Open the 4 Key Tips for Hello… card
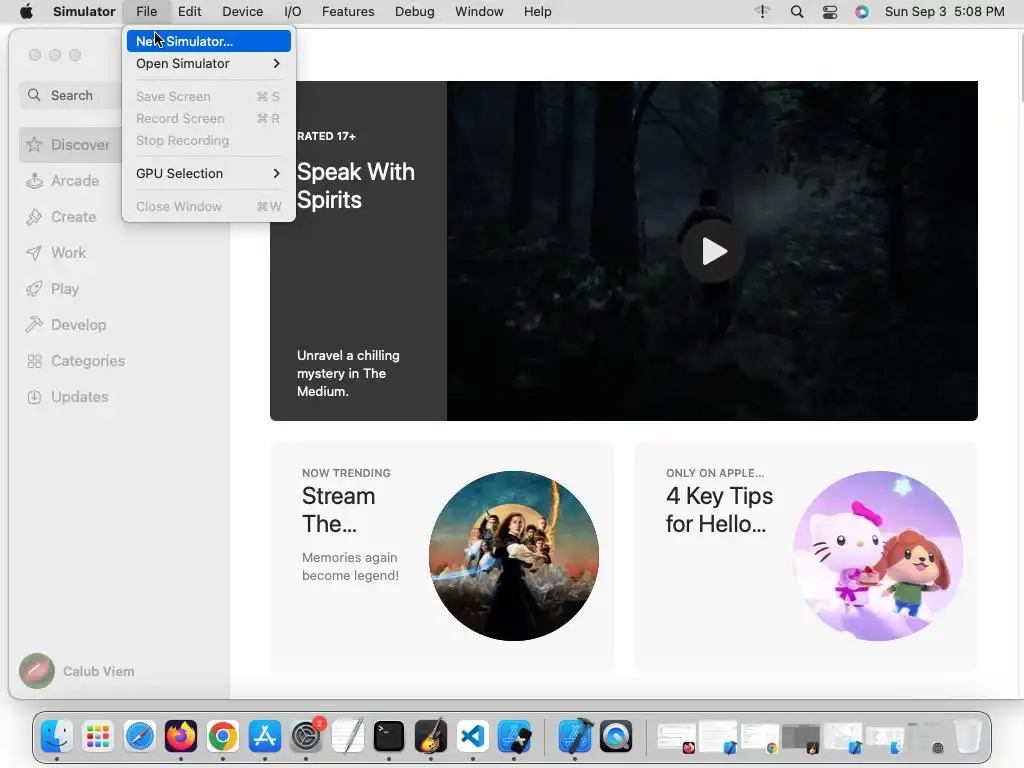Screen dimensions: 1024x768 coord(806,556)
